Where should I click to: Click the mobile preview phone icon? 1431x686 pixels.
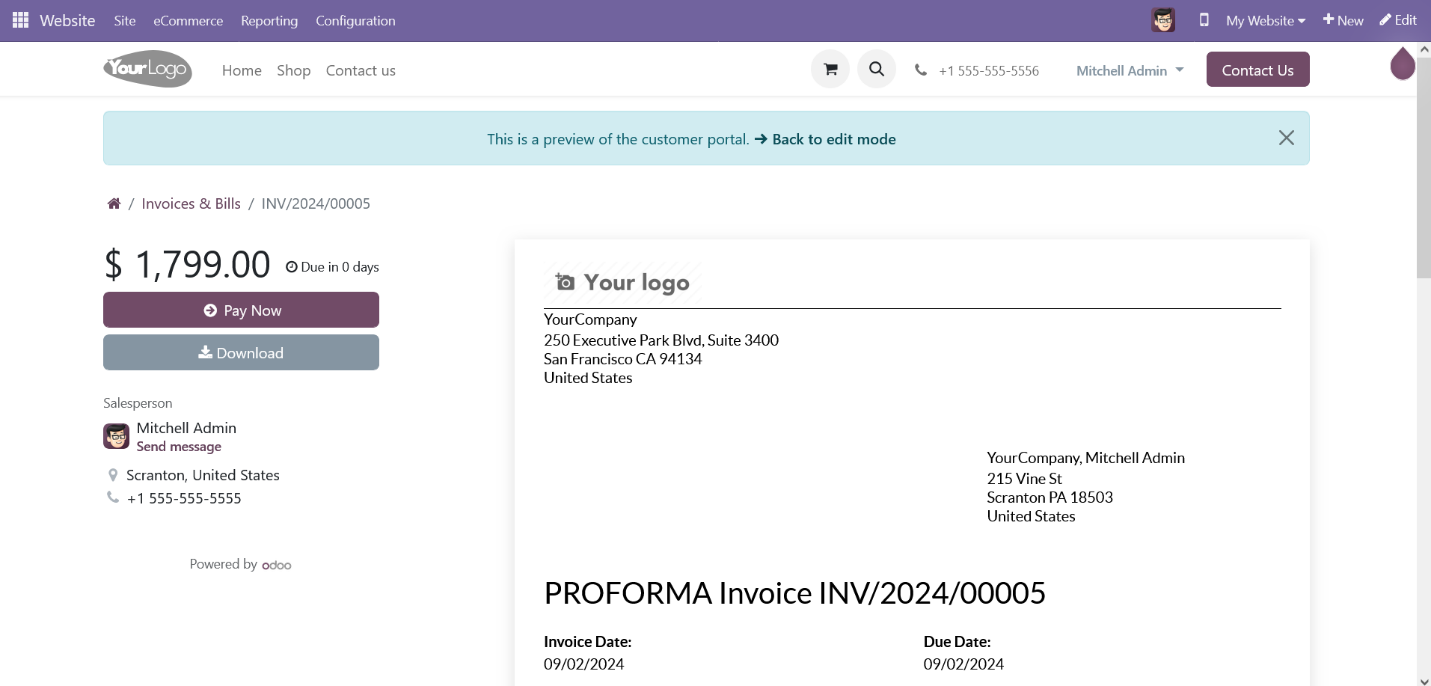click(x=1204, y=20)
